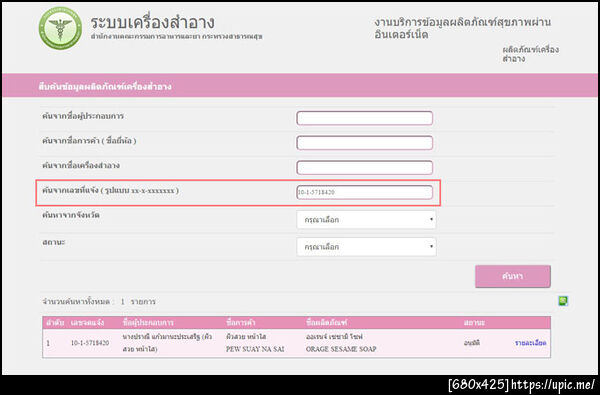Viewport: 600px width, 395px height.
Task: Click the ชื่อการค้า column header
Action: [x=240, y=323]
